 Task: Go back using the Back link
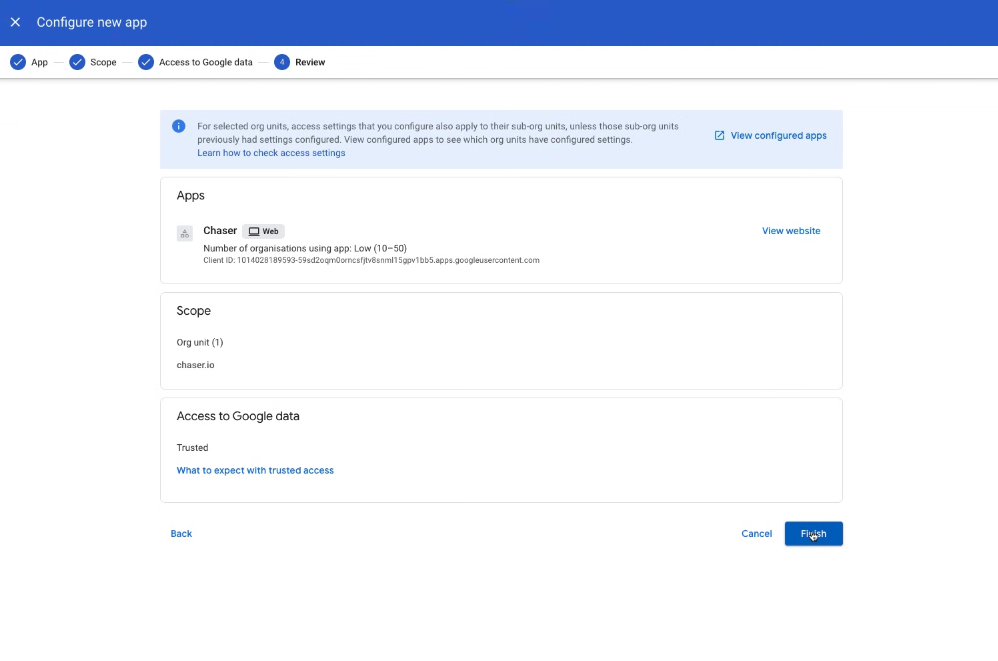(181, 533)
